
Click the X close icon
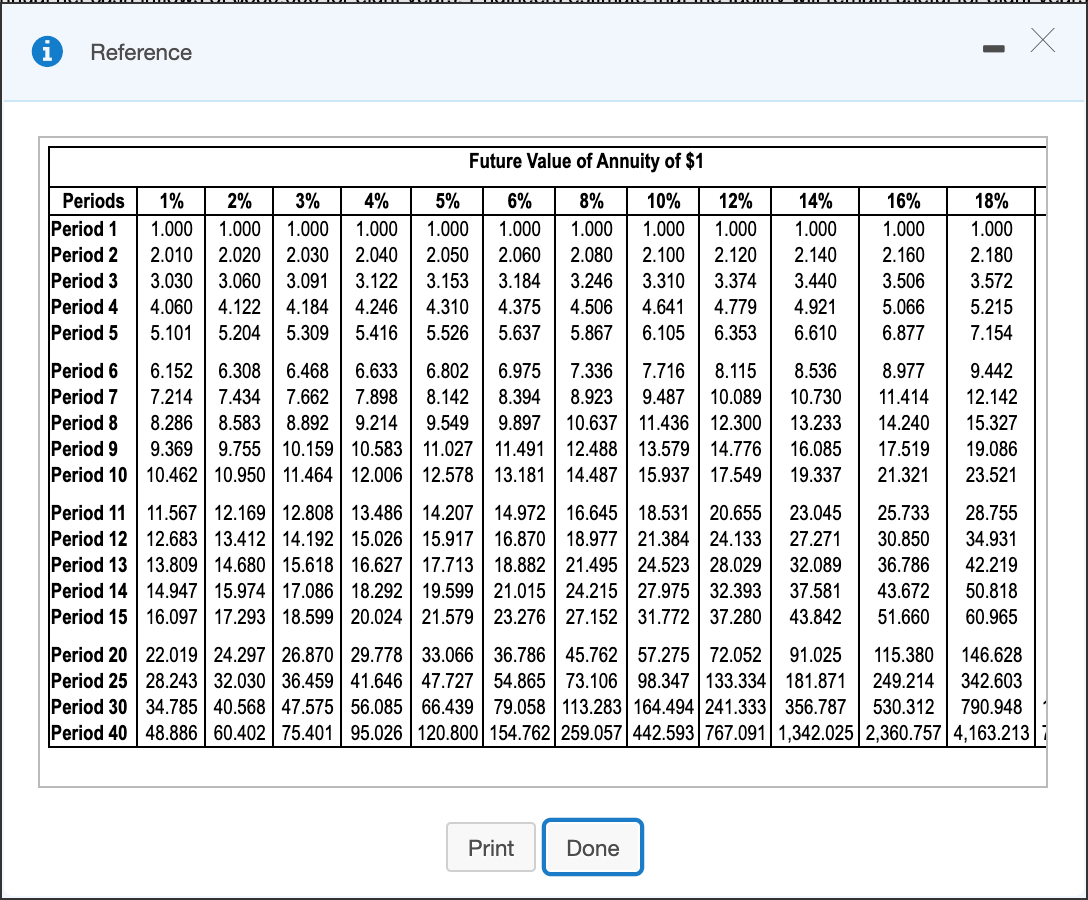click(x=1042, y=41)
